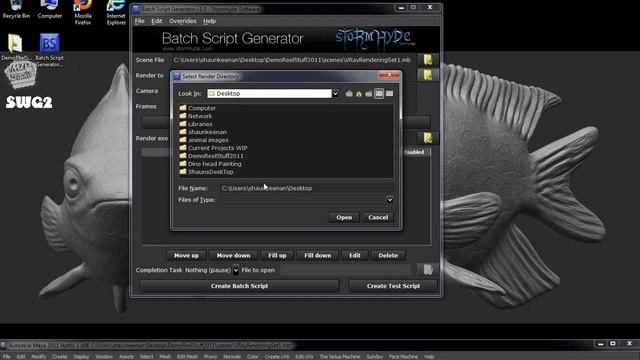Screen dimensions: 640x360
Task: Open the Batch Script Generator desktop shortcut
Action: click(x=49, y=50)
